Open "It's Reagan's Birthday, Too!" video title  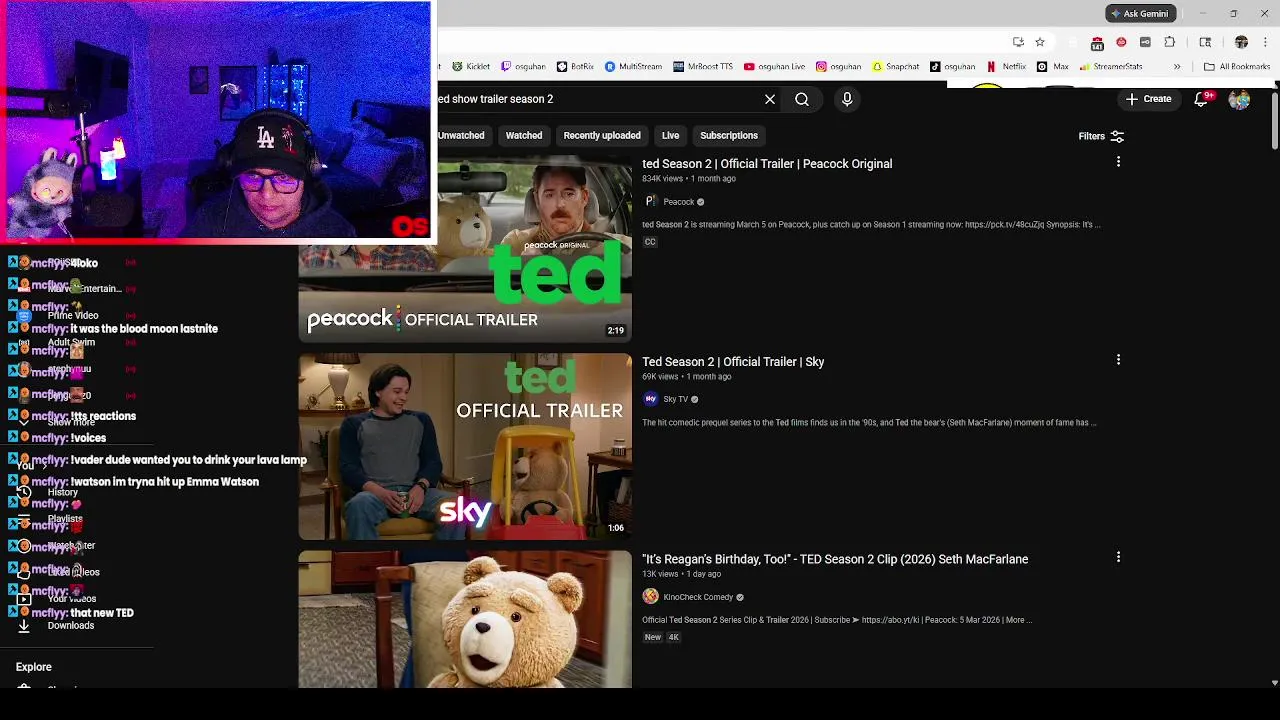(835, 559)
